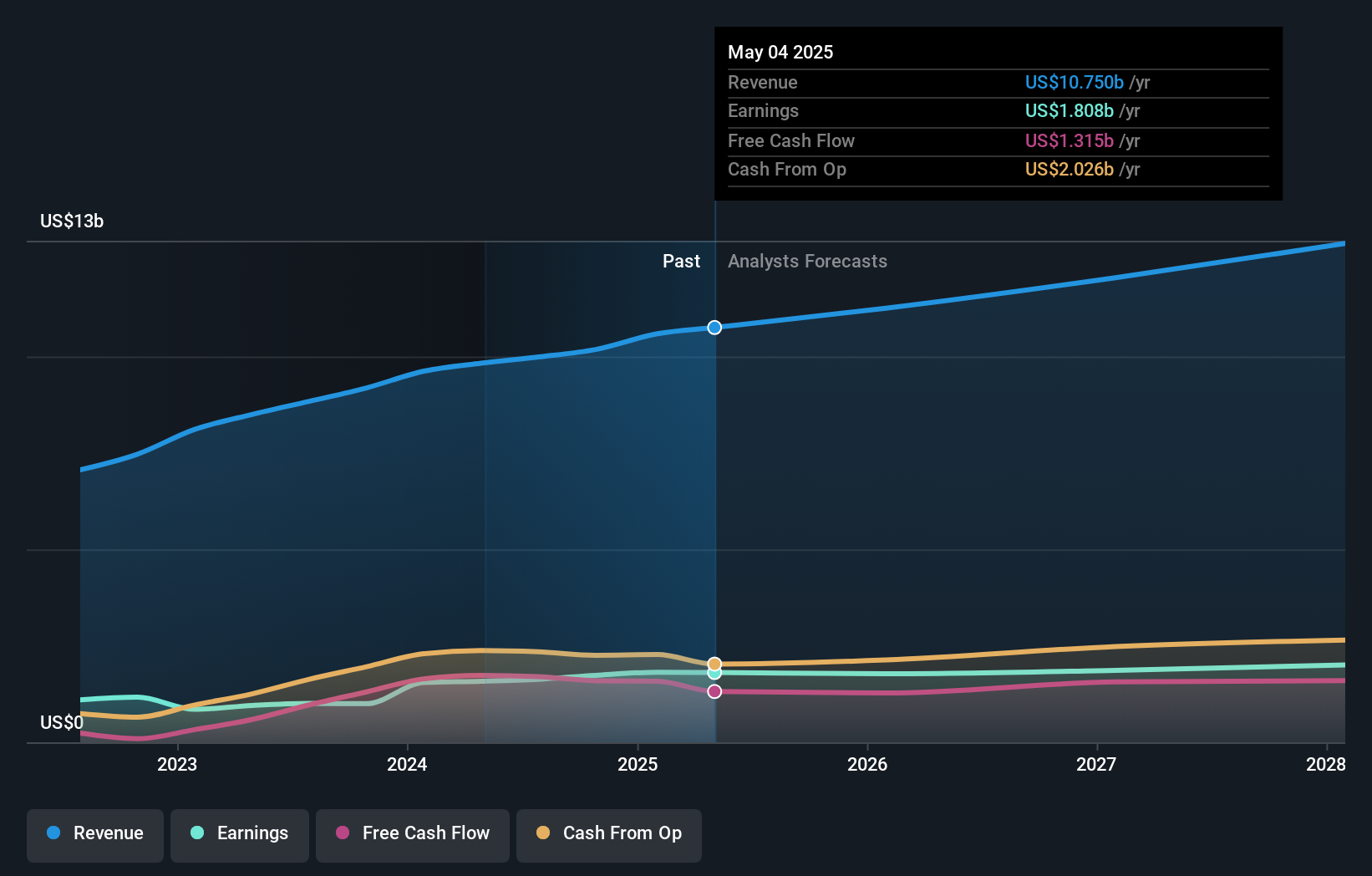This screenshot has width=1372, height=876.
Task: Click the US$1.808b earnings value
Action: pos(1069,111)
